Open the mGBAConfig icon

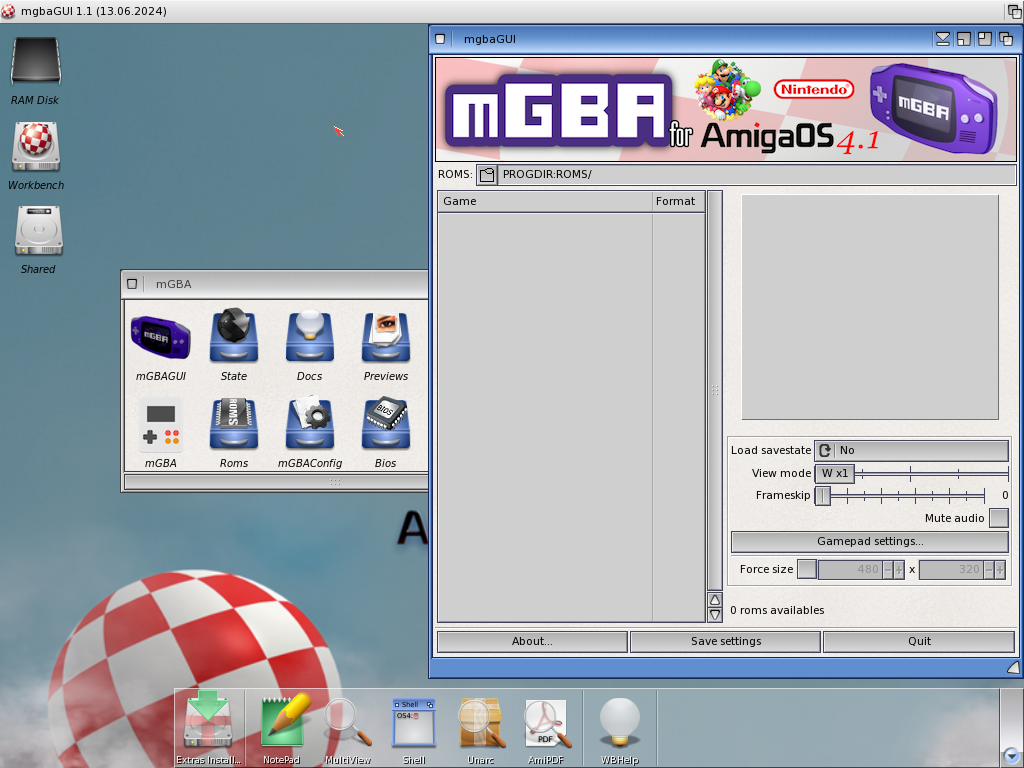click(x=310, y=426)
